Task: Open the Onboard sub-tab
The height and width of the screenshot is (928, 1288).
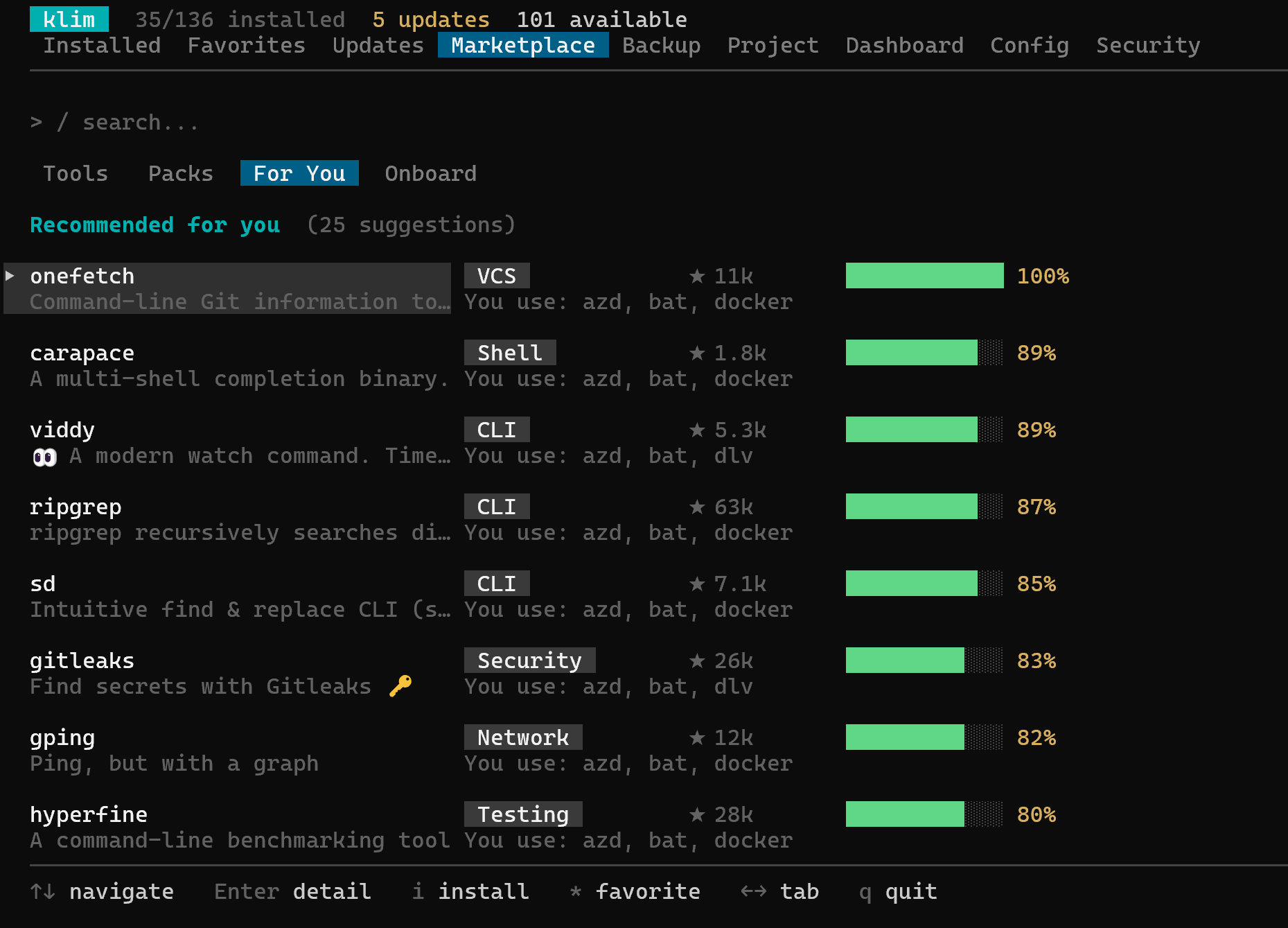Action: pos(431,174)
